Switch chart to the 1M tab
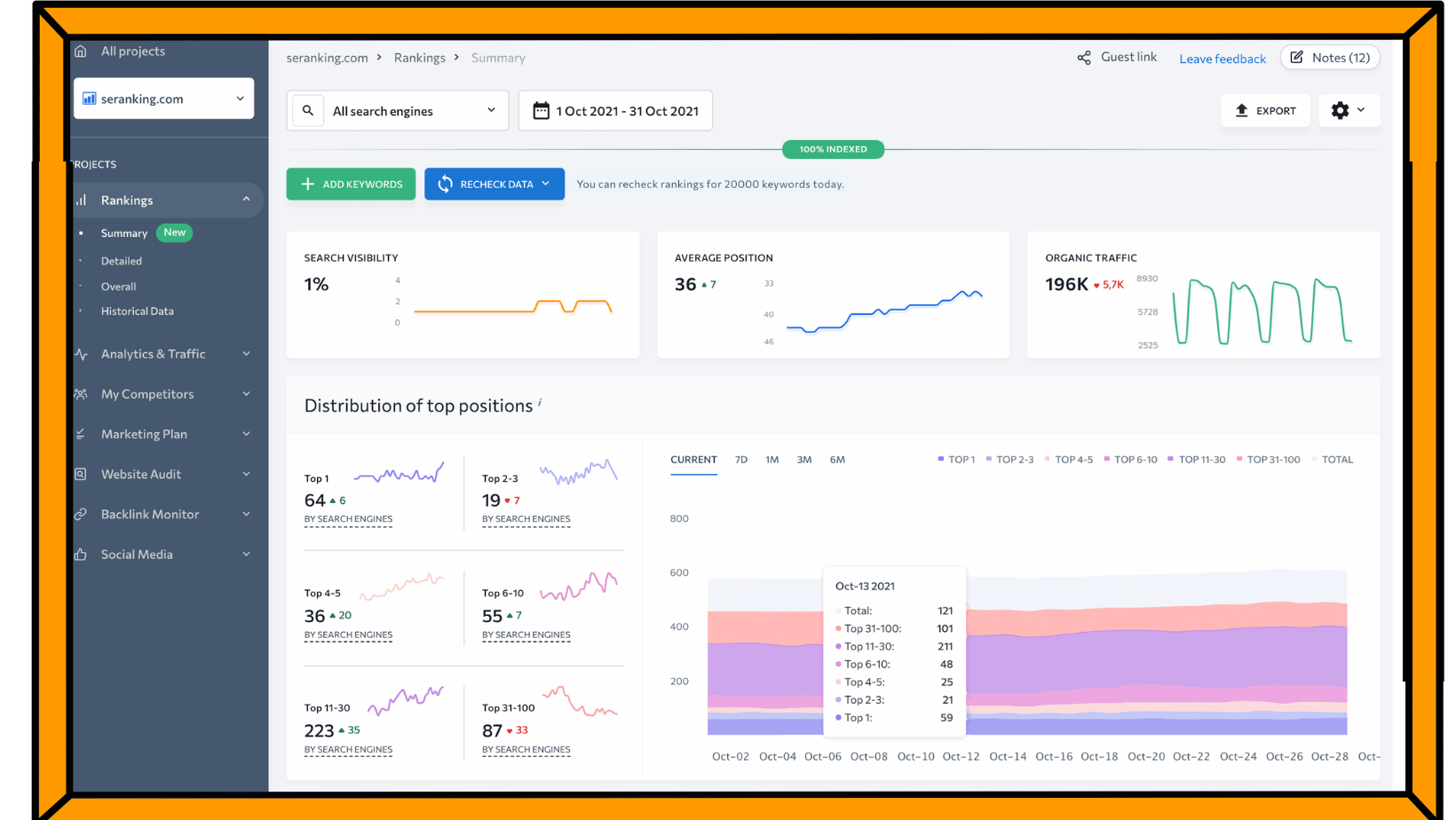 [772, 460]
